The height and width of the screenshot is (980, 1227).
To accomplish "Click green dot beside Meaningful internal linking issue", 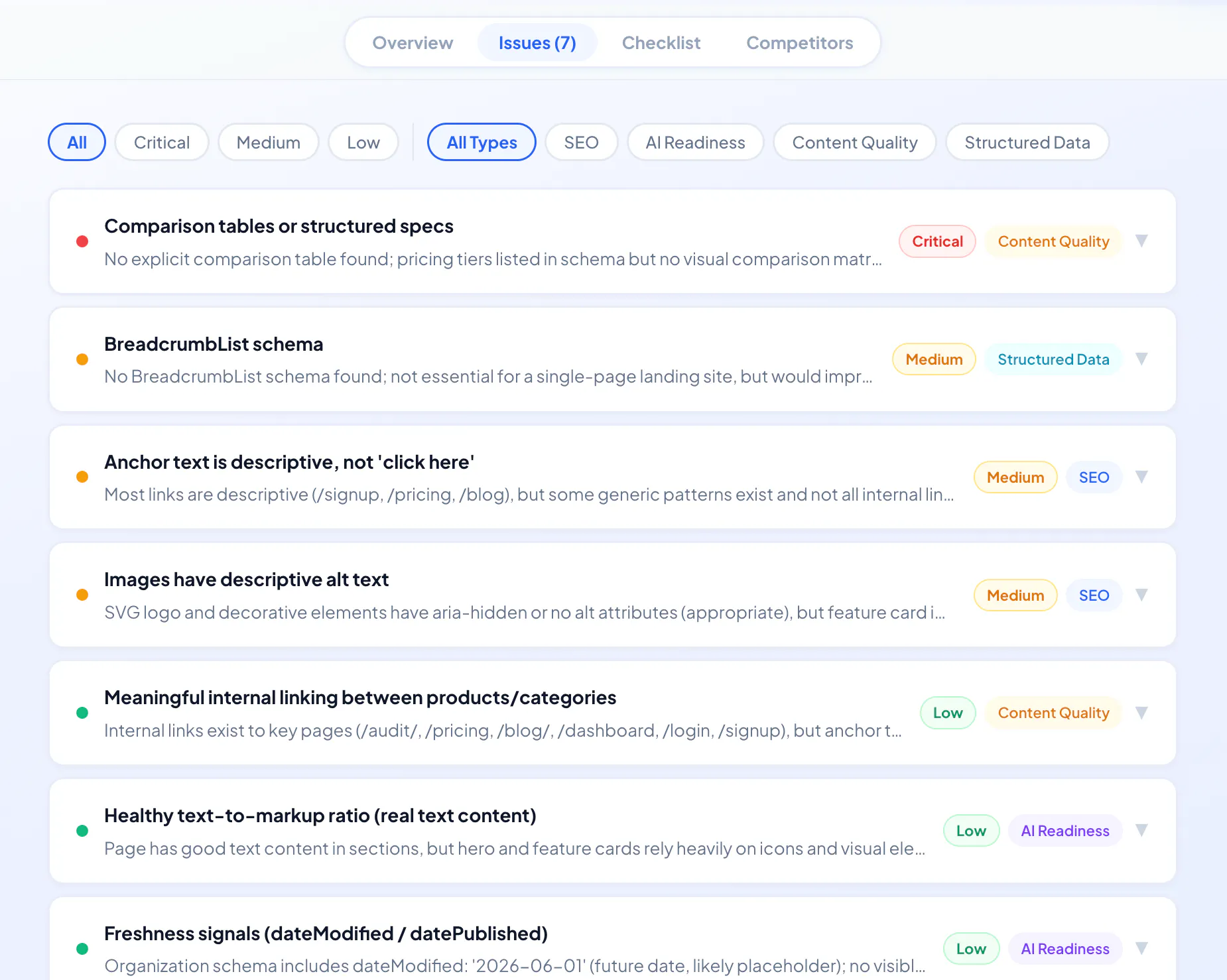I will [82, 713].
